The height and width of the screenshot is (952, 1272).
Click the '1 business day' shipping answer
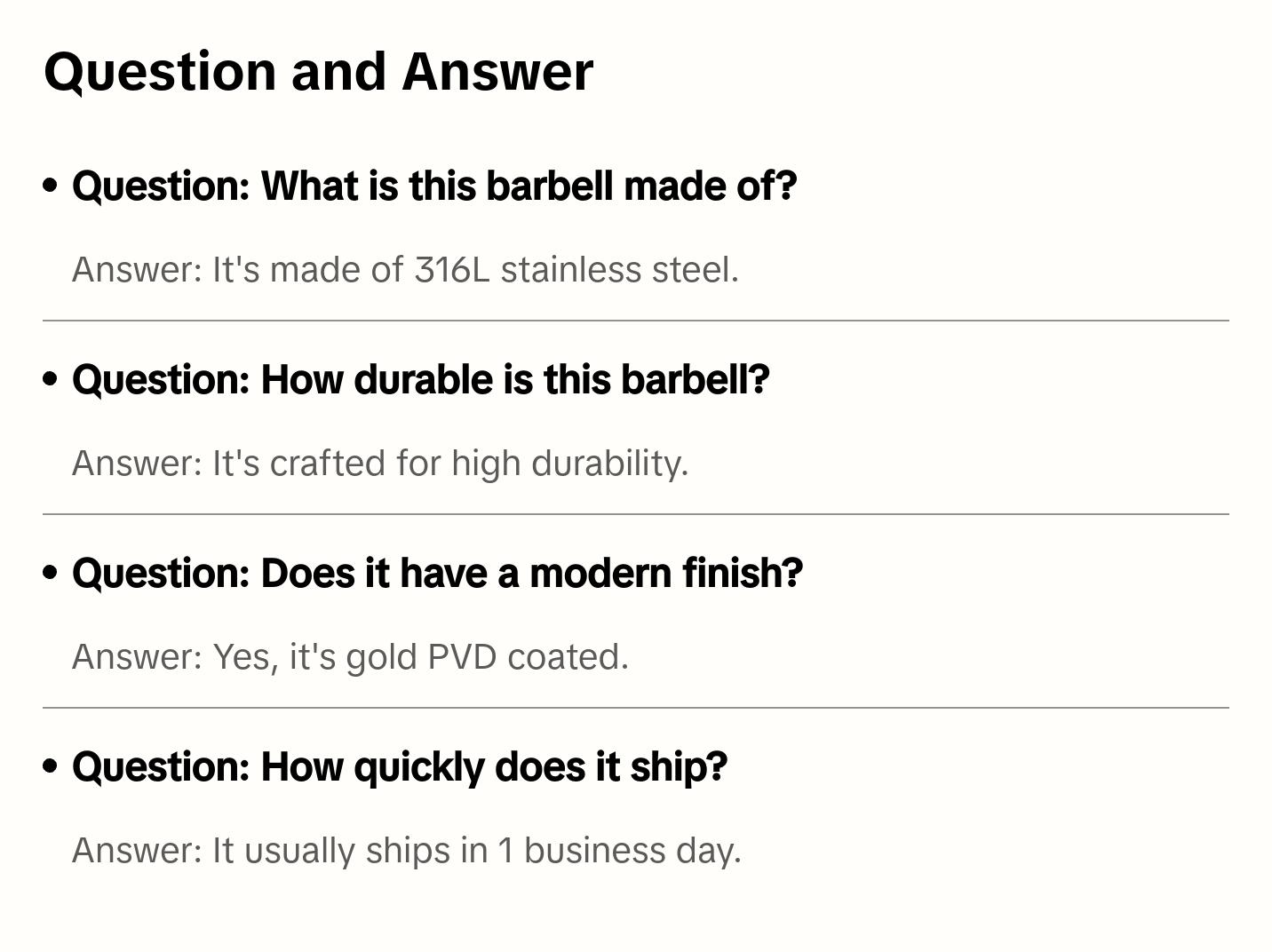pos(407,851)
